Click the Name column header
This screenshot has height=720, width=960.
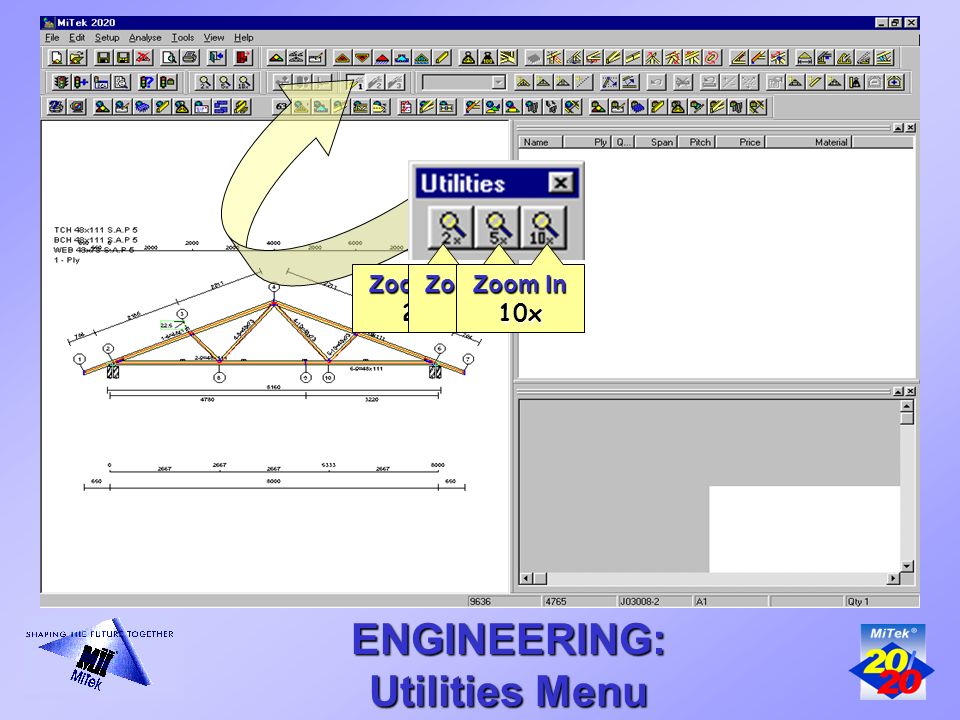click(541, 142)
